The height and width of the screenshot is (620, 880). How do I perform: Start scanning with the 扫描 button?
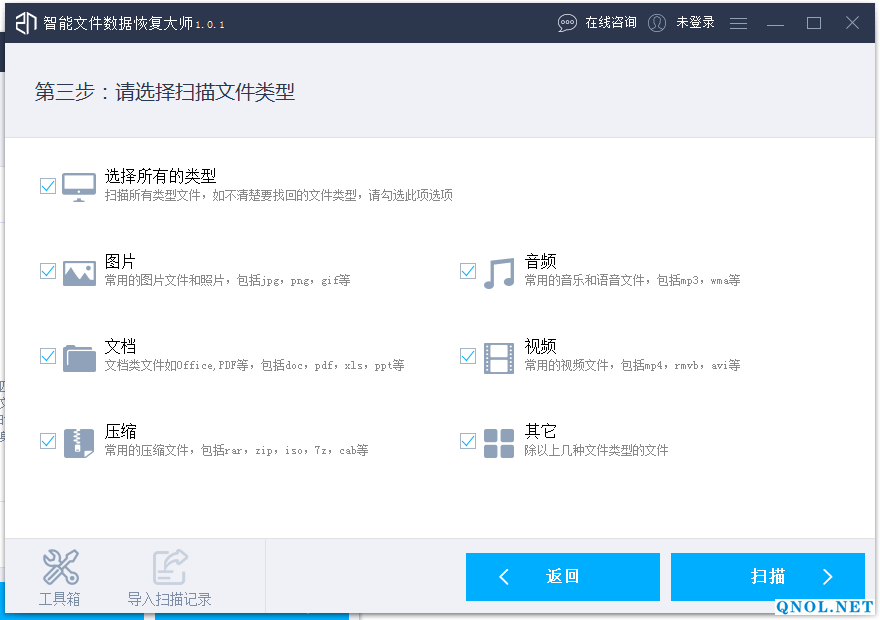(767, 577)
